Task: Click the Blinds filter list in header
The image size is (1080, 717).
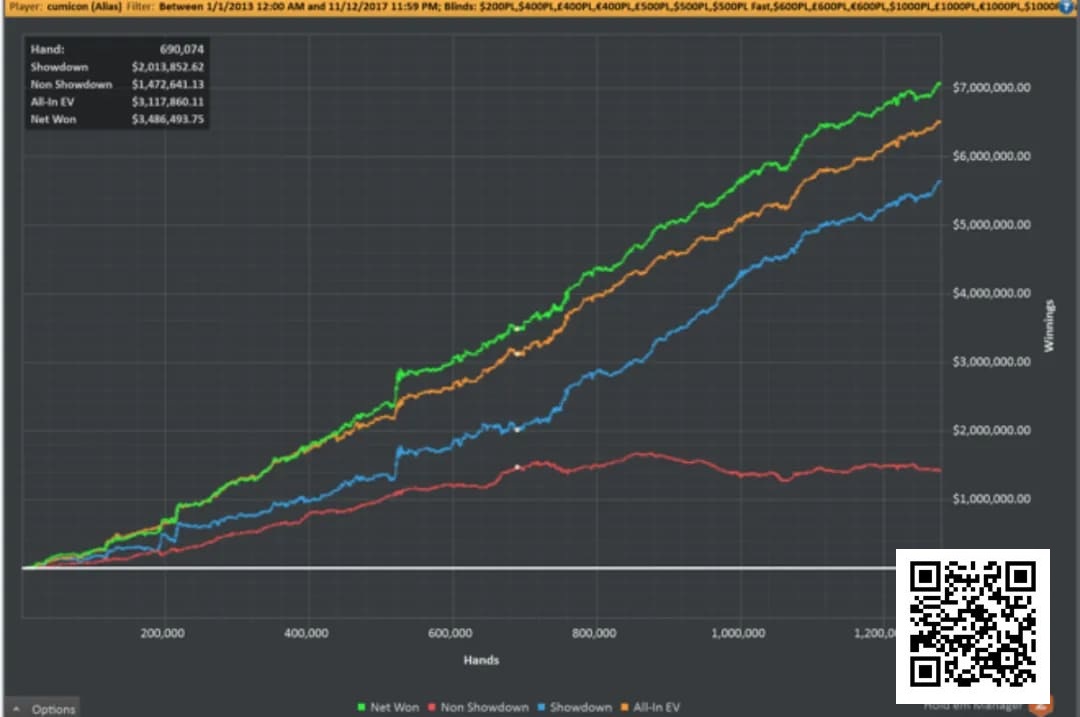Action: coord(751,6)
